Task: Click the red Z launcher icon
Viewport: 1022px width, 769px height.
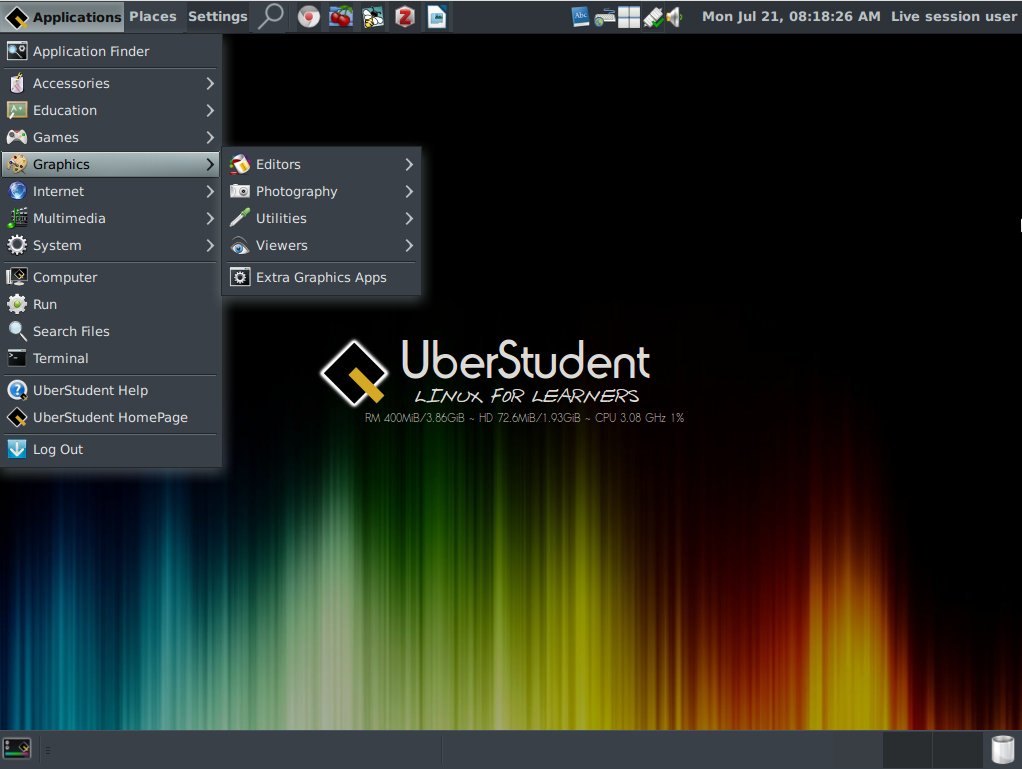Action: tap(405, 16)
